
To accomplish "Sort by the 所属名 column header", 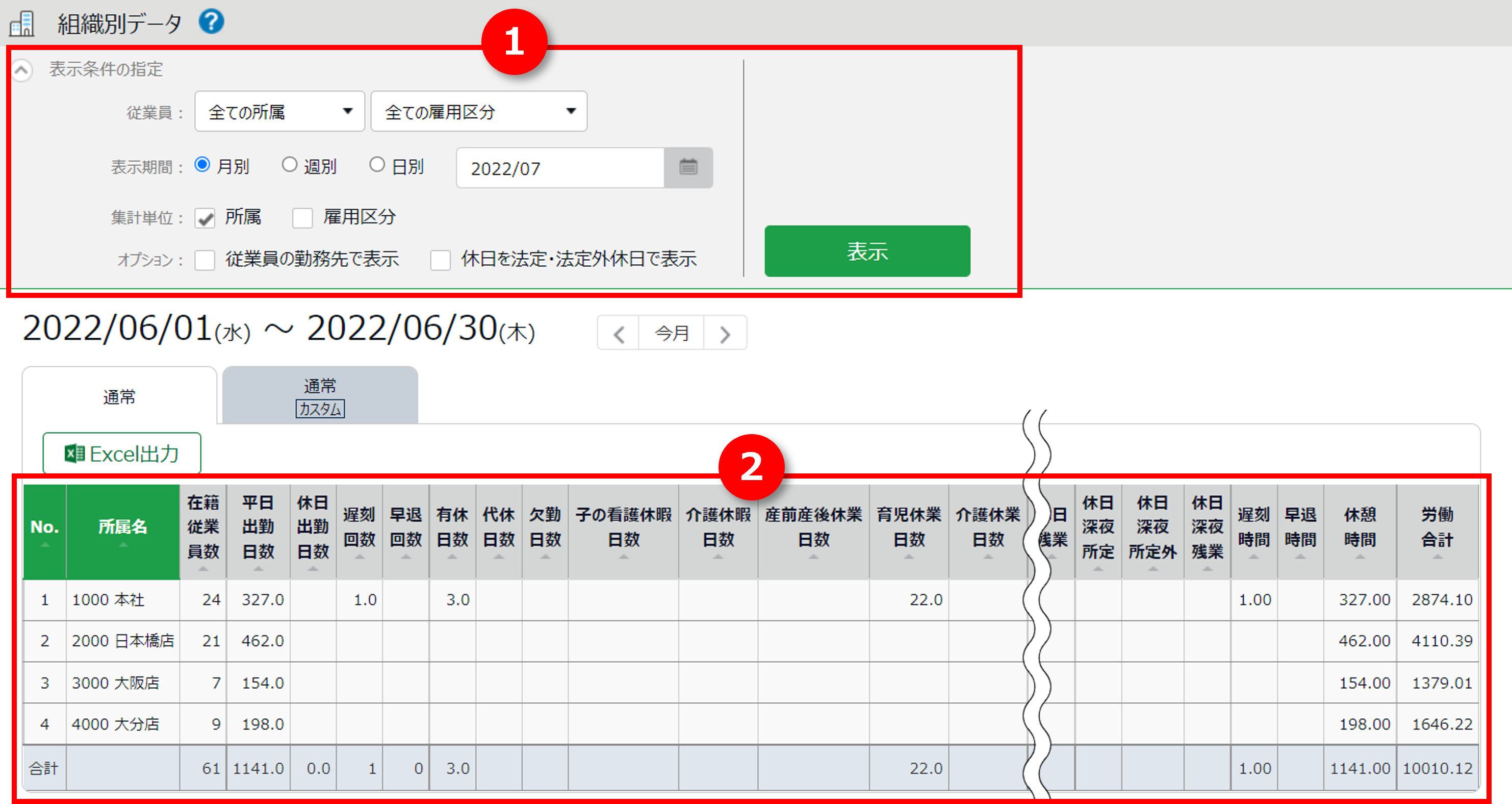I will point(123,532).
